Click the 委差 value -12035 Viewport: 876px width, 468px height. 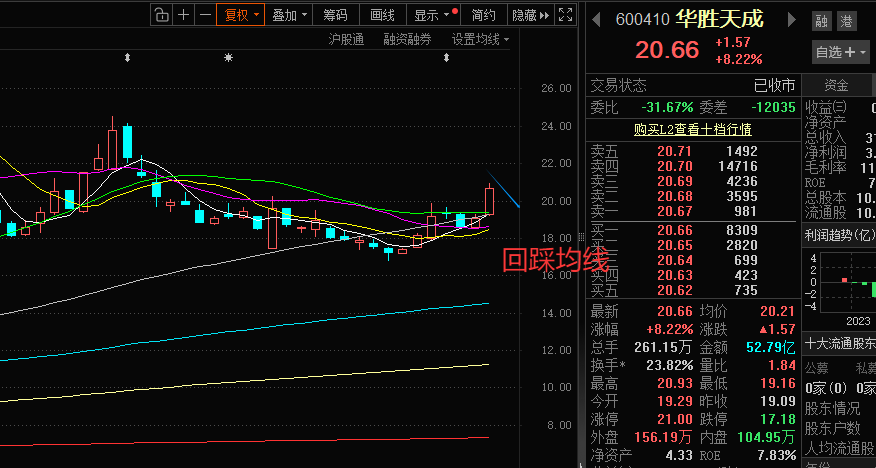pos(773,107)
